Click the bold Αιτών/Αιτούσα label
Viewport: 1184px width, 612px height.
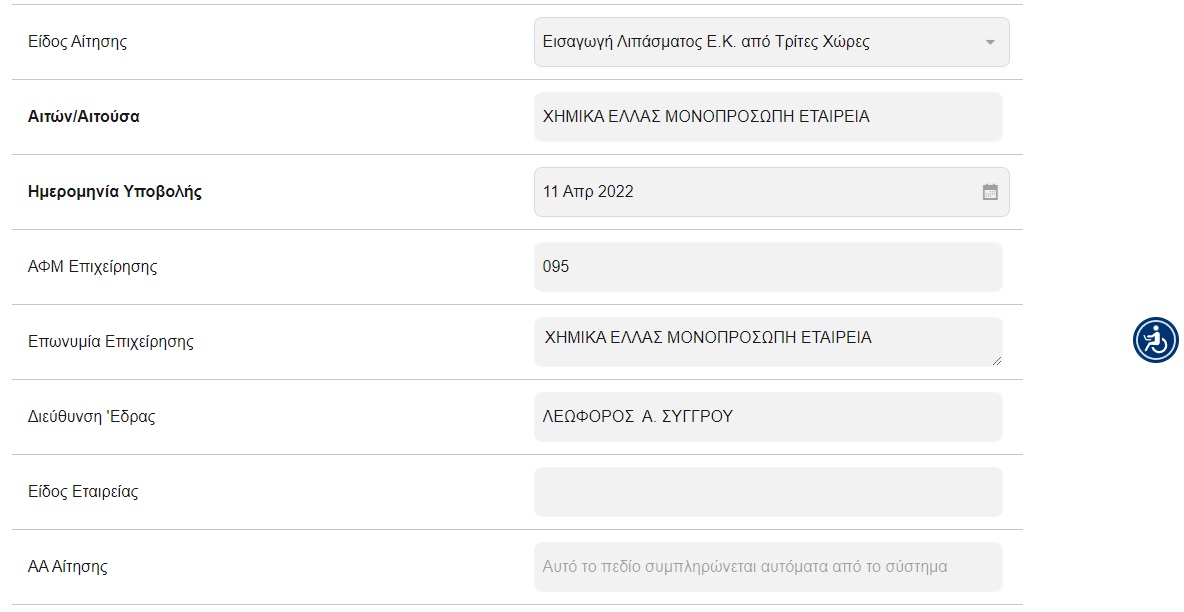click(x=84, y=116)
